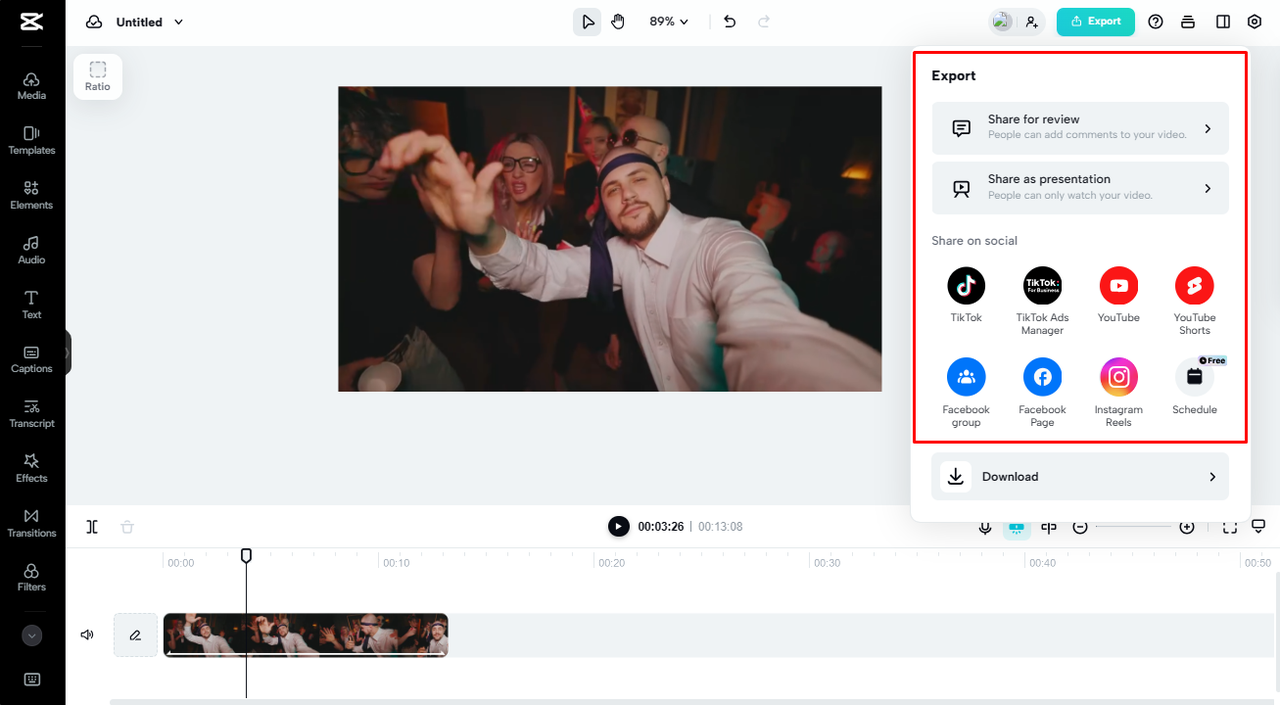
Task: Click the cloud save icon
Action: coord(94,22)
